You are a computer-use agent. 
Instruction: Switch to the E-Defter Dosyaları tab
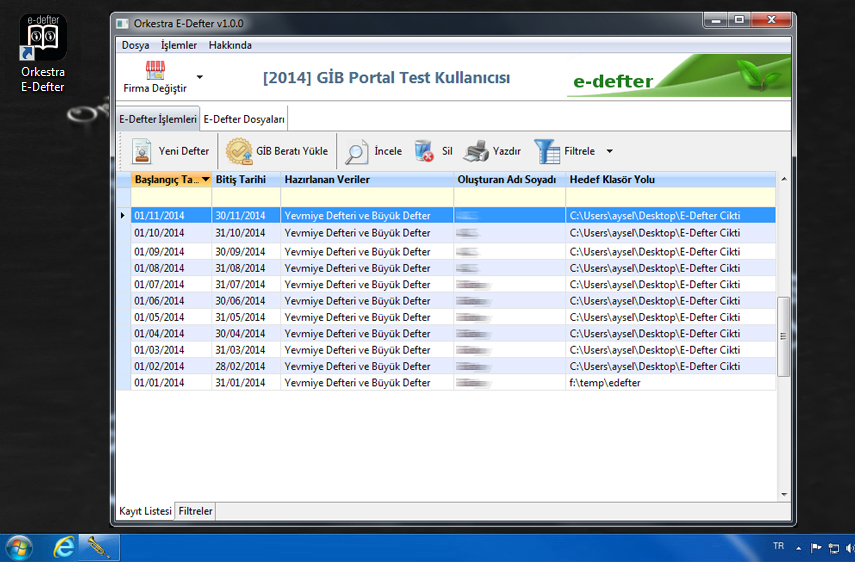[x=245, y=119]
